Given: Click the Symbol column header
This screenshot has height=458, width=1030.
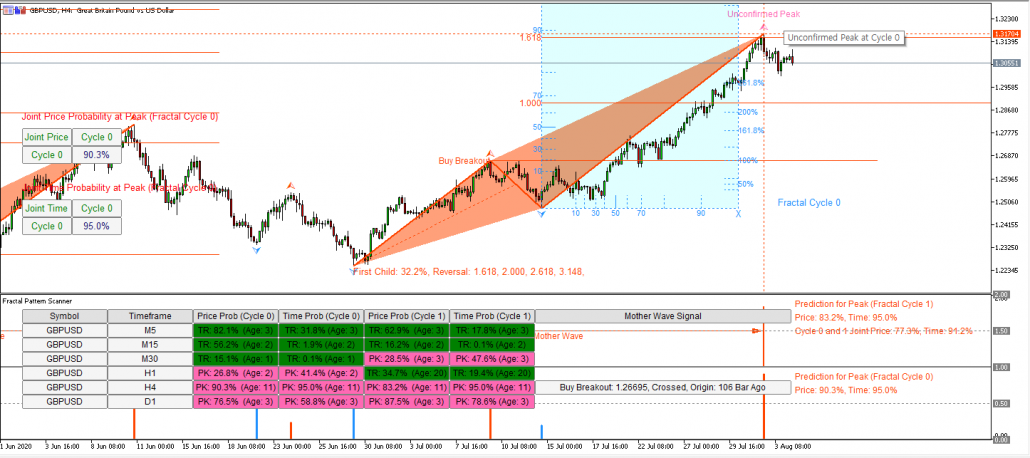Looking at the screenshot, I should [64, 315].
